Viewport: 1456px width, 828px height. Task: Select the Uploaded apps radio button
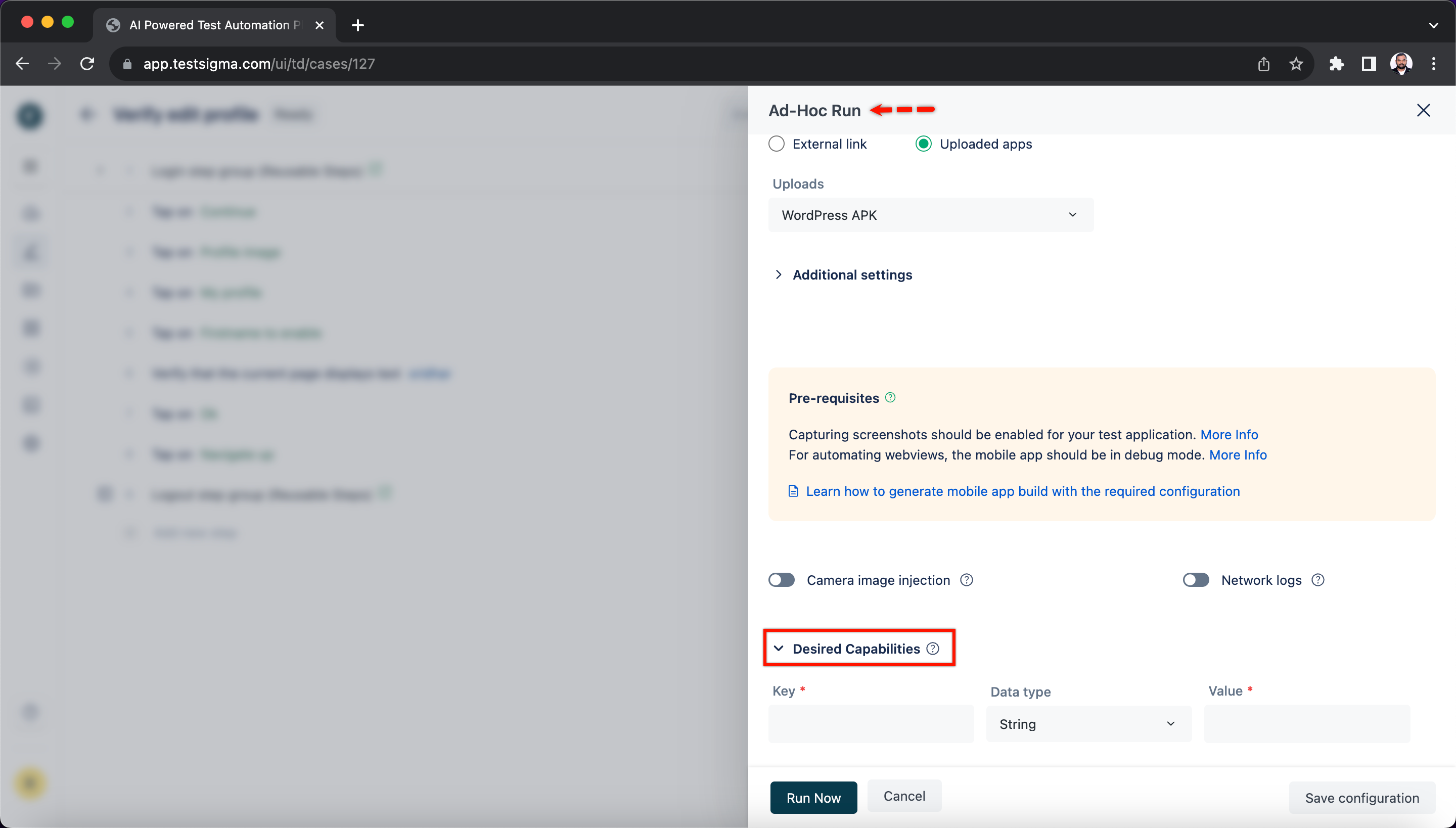pyautogui.click(x=923, y=144)
